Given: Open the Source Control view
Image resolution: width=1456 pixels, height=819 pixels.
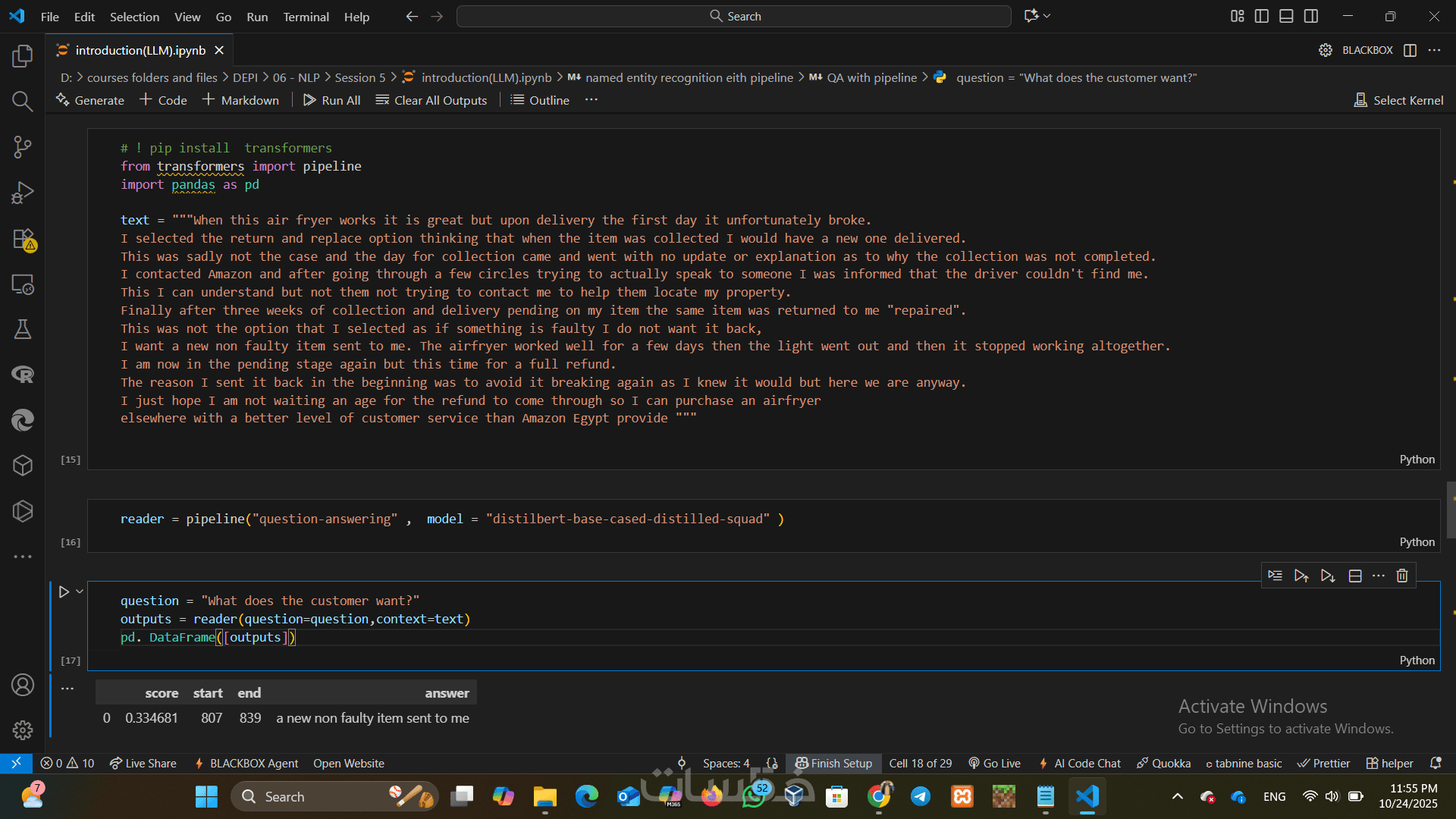Looking at the screenshot, I should [23, 147].
